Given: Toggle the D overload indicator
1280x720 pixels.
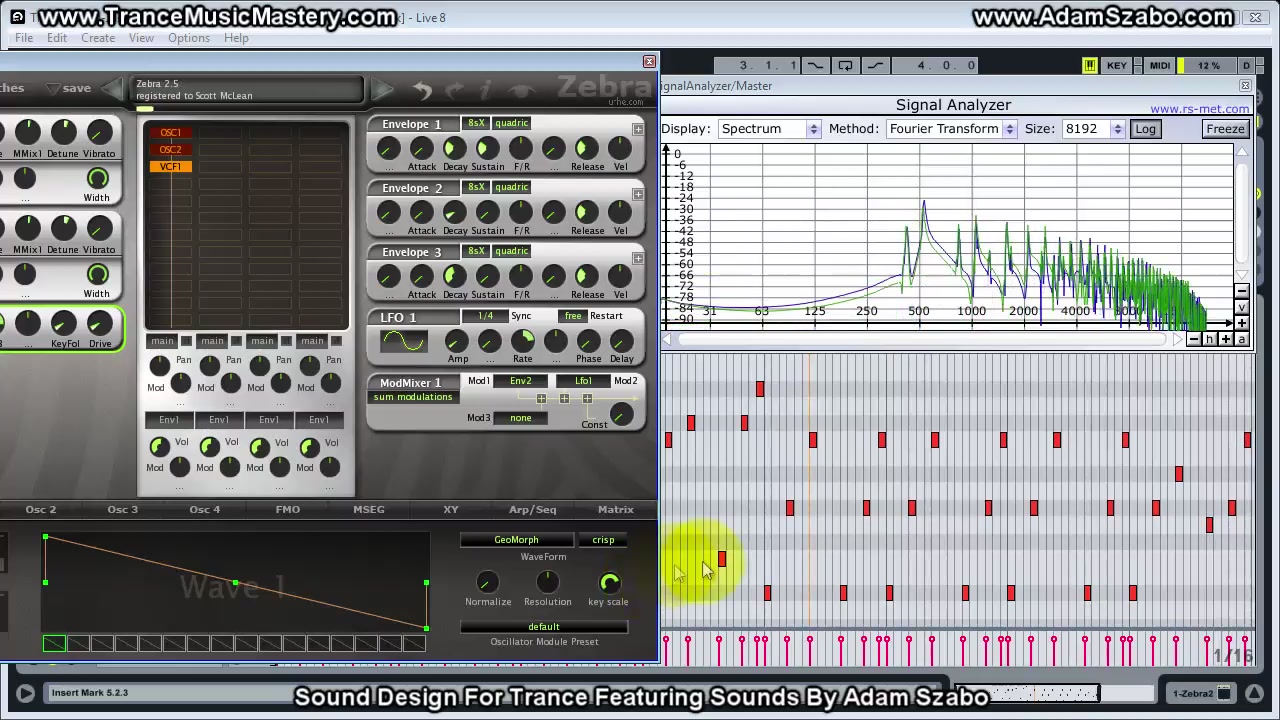Looking at the screenshot, I should (x=1246, y=66).
